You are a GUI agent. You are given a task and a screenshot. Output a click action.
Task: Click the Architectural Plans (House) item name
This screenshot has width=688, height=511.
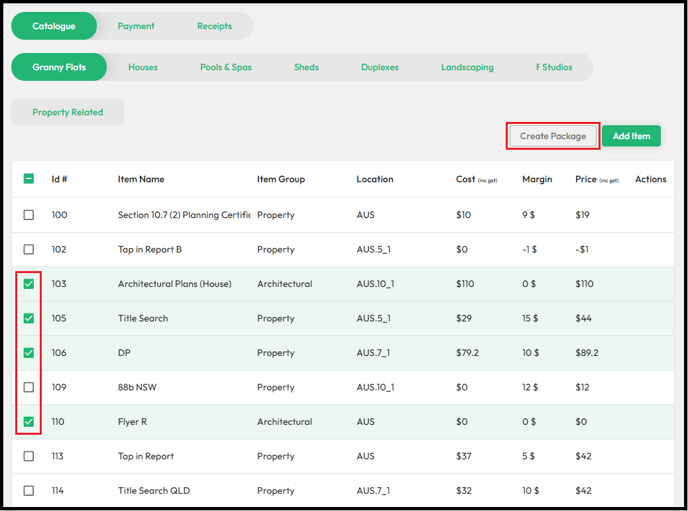click(x=175, y=284)
